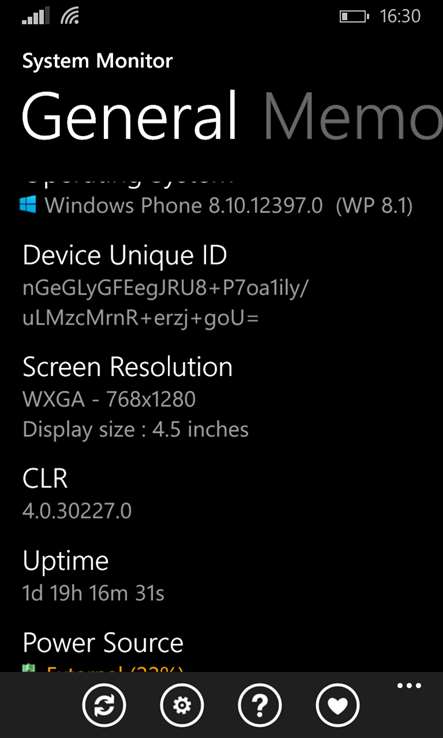
Task: Tap the Windows logo beside OS version
Action: [x=28, y=205]
